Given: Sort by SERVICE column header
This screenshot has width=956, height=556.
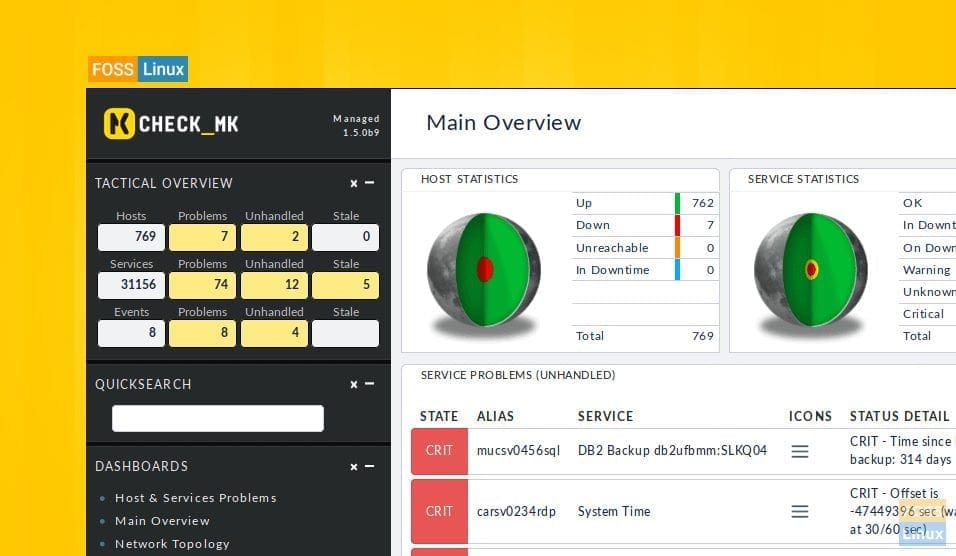Looking at the screenshot, I should [605, 416].
